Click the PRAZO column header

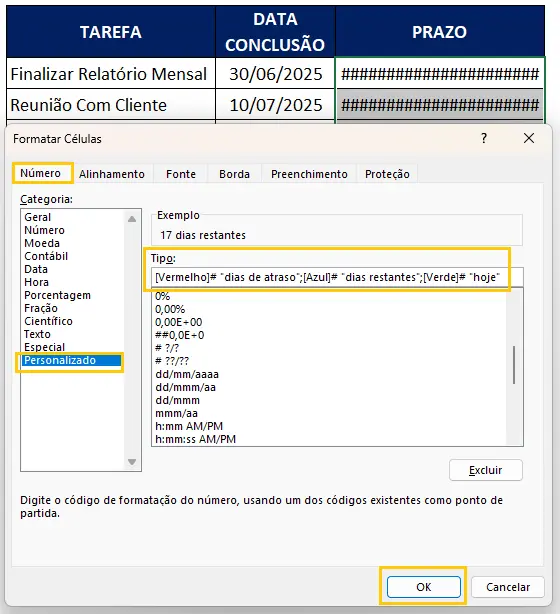point(440,32)
